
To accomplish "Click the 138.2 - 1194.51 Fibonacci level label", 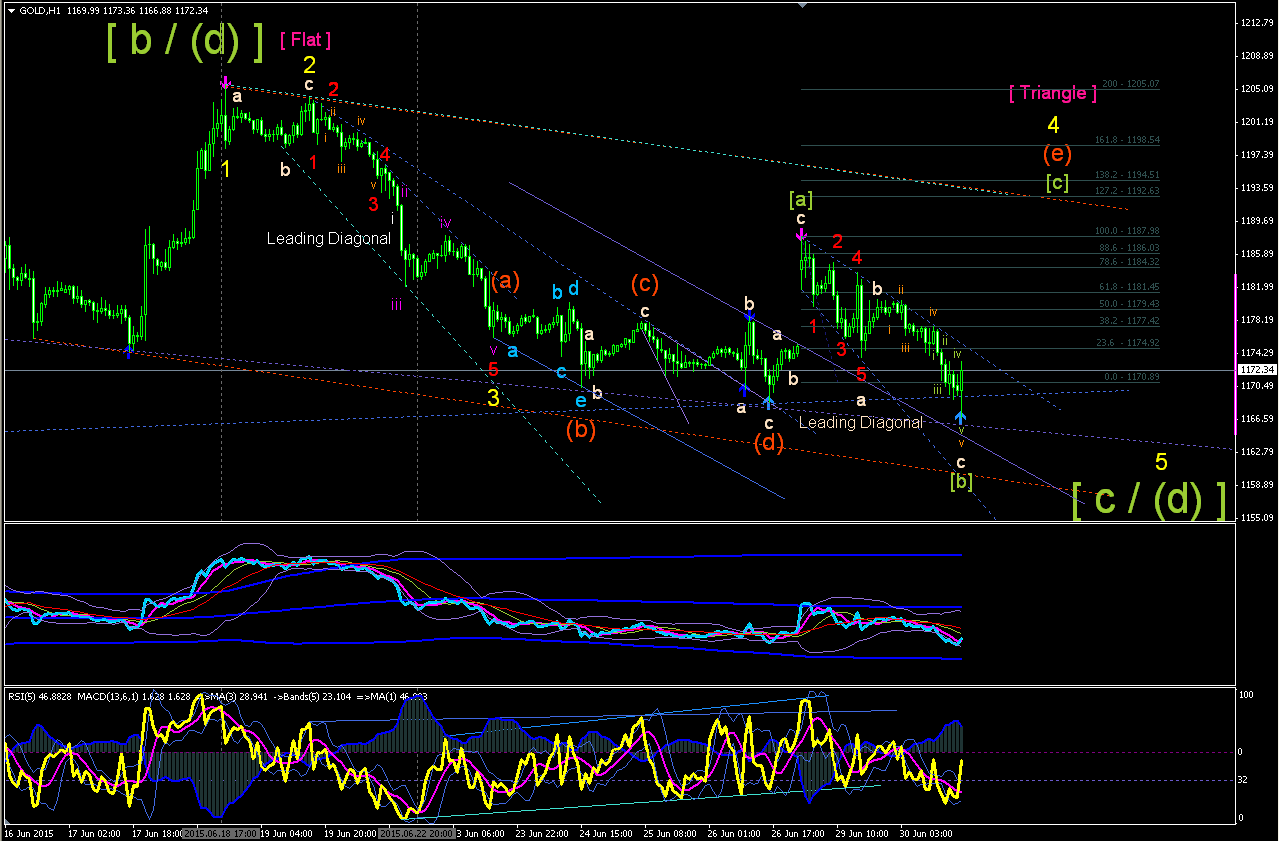I will coord(1127,174).
